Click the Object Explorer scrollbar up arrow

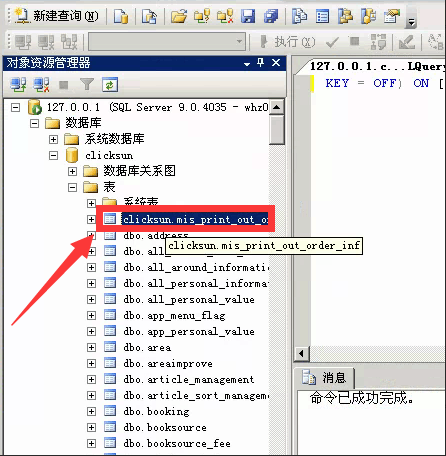pos(276,107)
